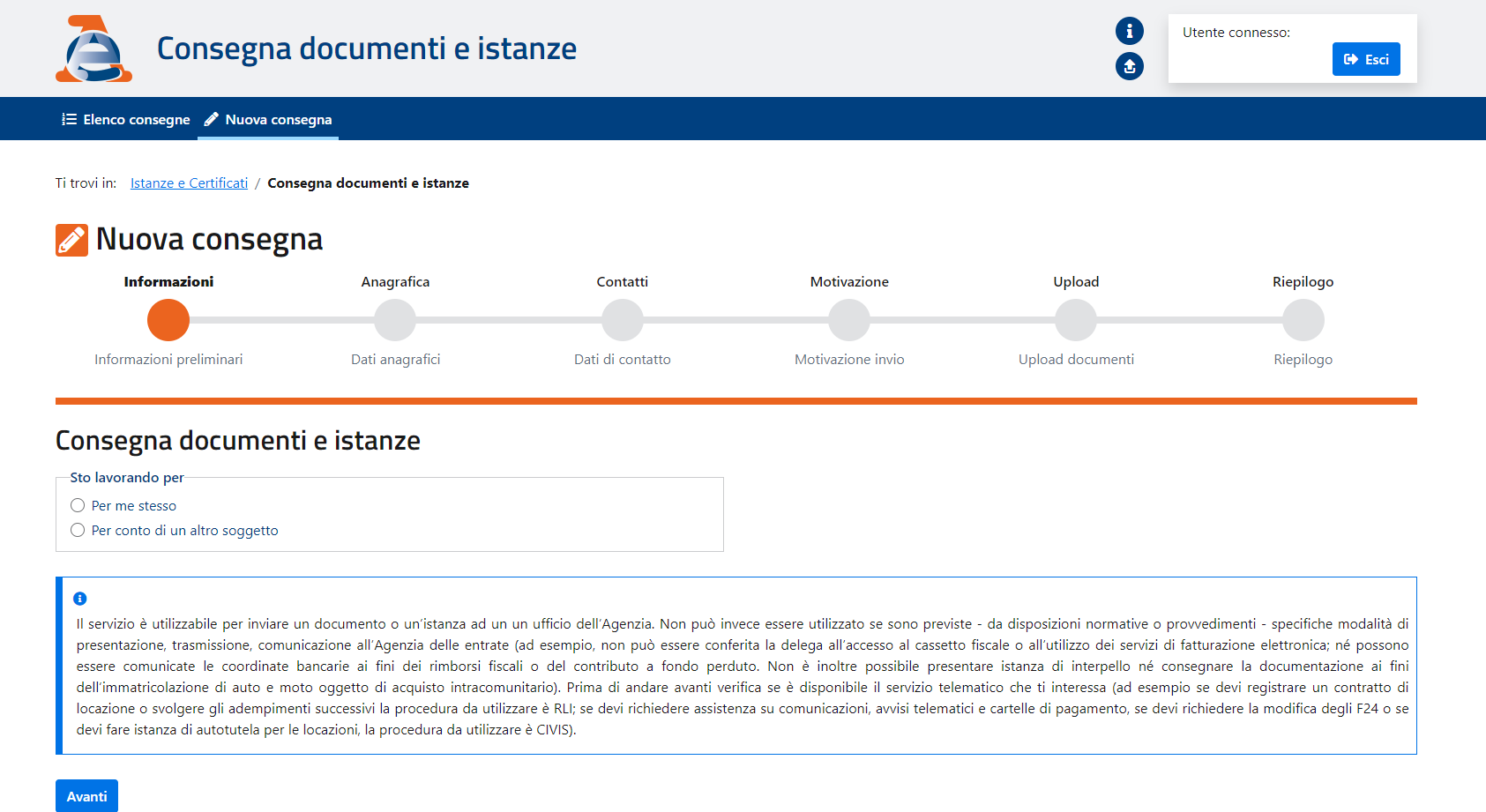
Task: Select 'Per conto di un altro soggetto' option
Action: [x=78, y=530]
